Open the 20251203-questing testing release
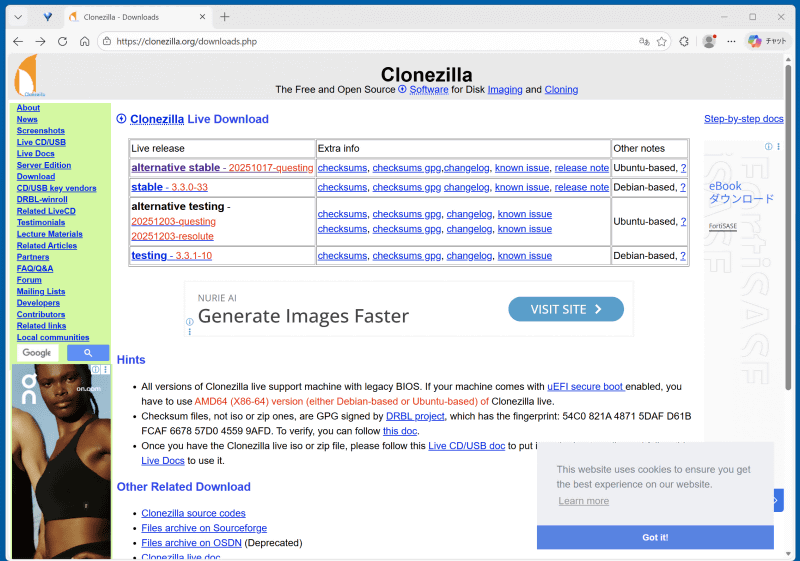 coord(173,221)
